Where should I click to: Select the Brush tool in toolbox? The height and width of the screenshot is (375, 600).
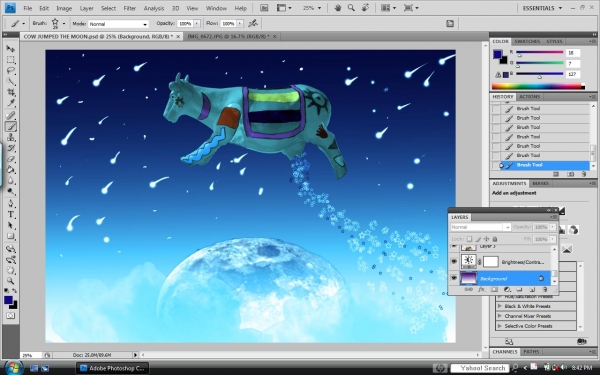[x=11, y=126]
